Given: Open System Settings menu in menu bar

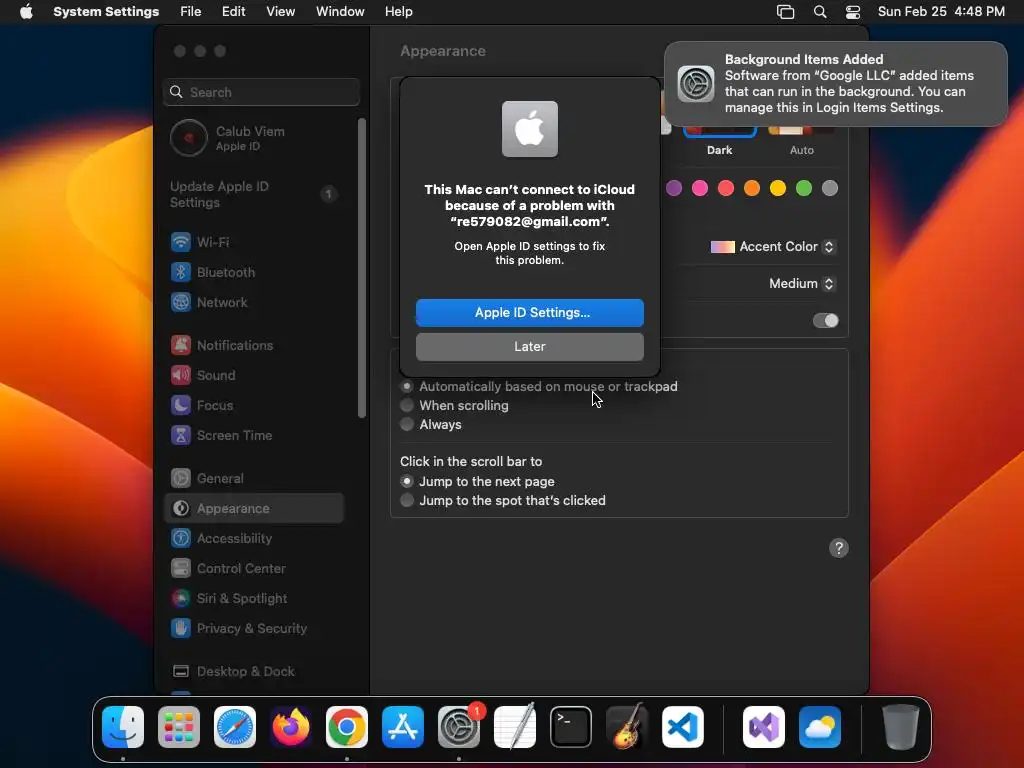Looking at the screenshot, I should click(106, 12).
